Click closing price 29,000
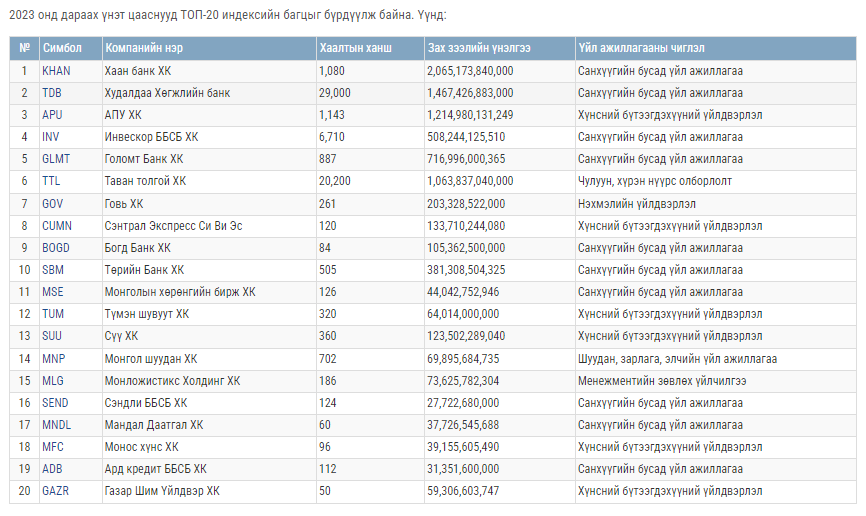Image resolution: width=866 pixels, height=516 pixels. coord(335,93)
